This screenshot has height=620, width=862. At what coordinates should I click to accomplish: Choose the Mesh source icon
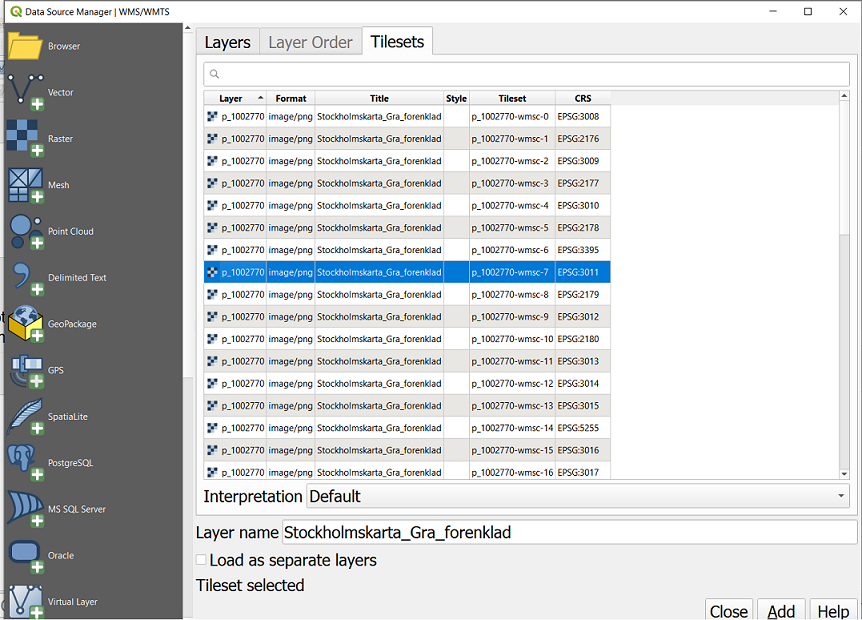25,185
